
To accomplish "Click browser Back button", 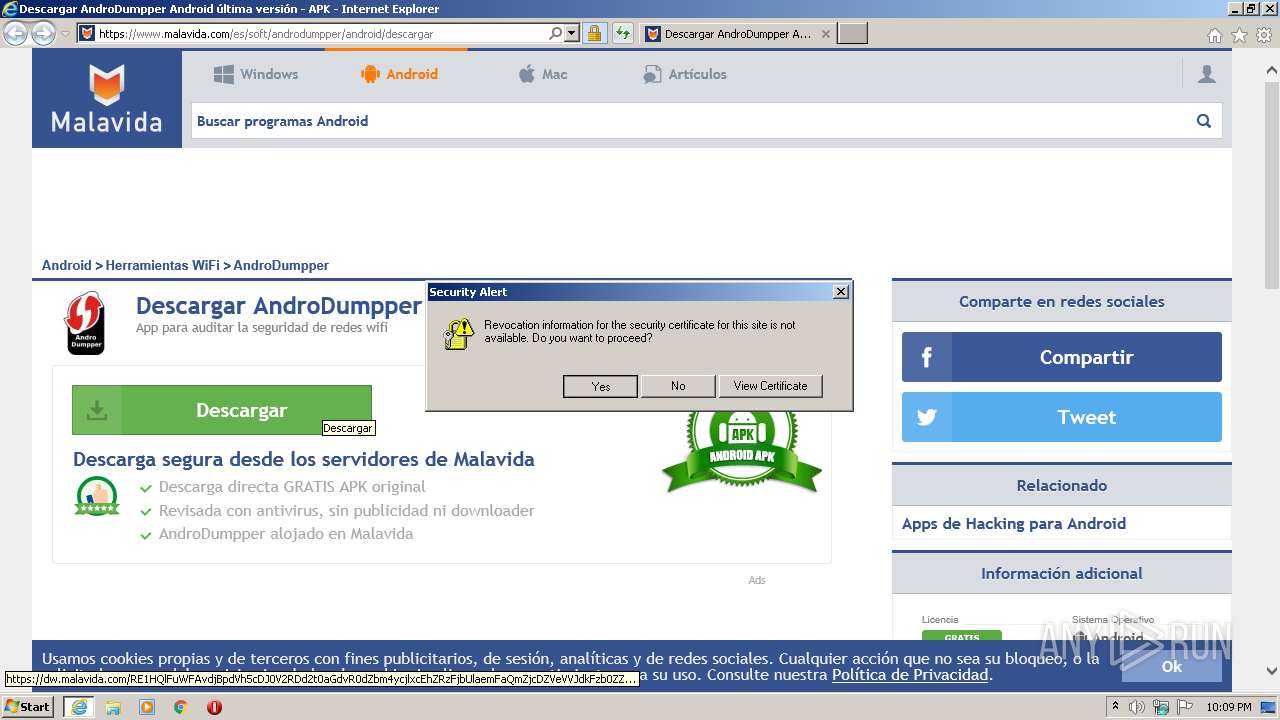I will point(16,33).
